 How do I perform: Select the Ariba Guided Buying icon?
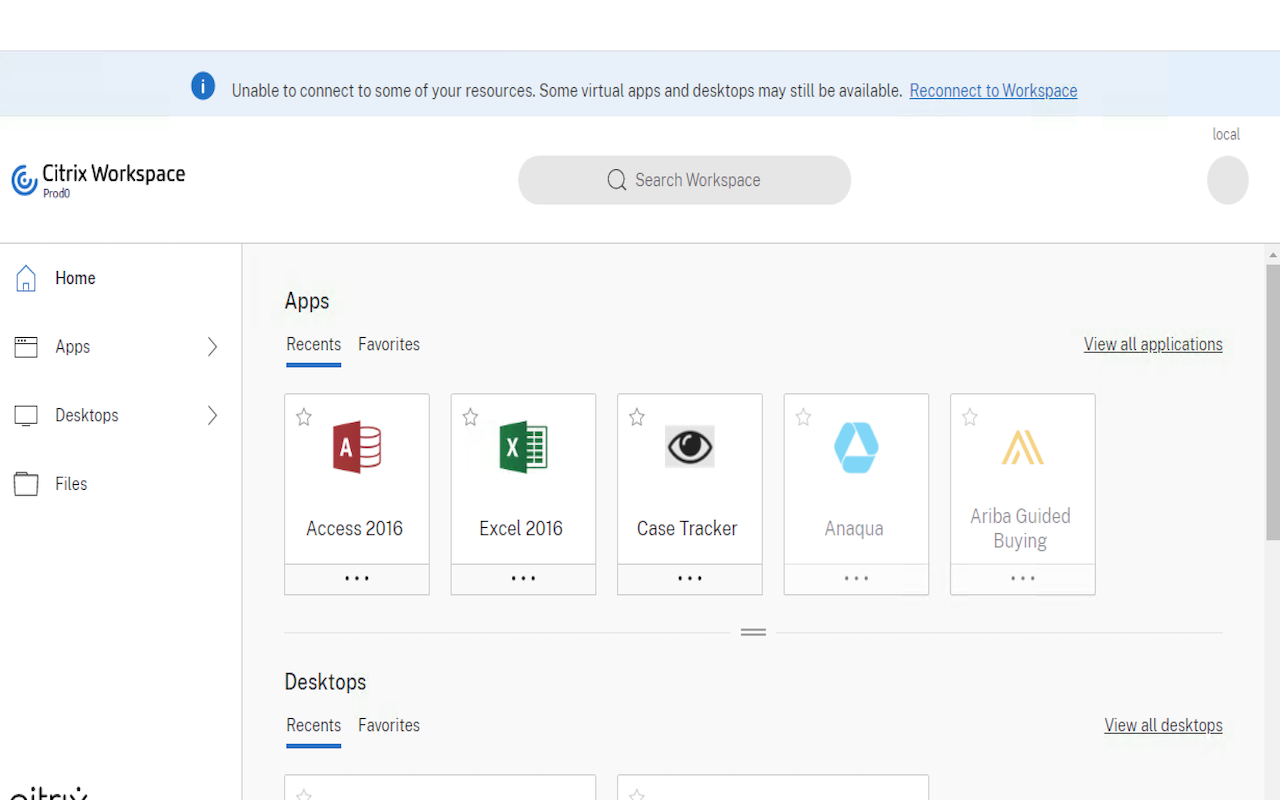(1021, 447)
